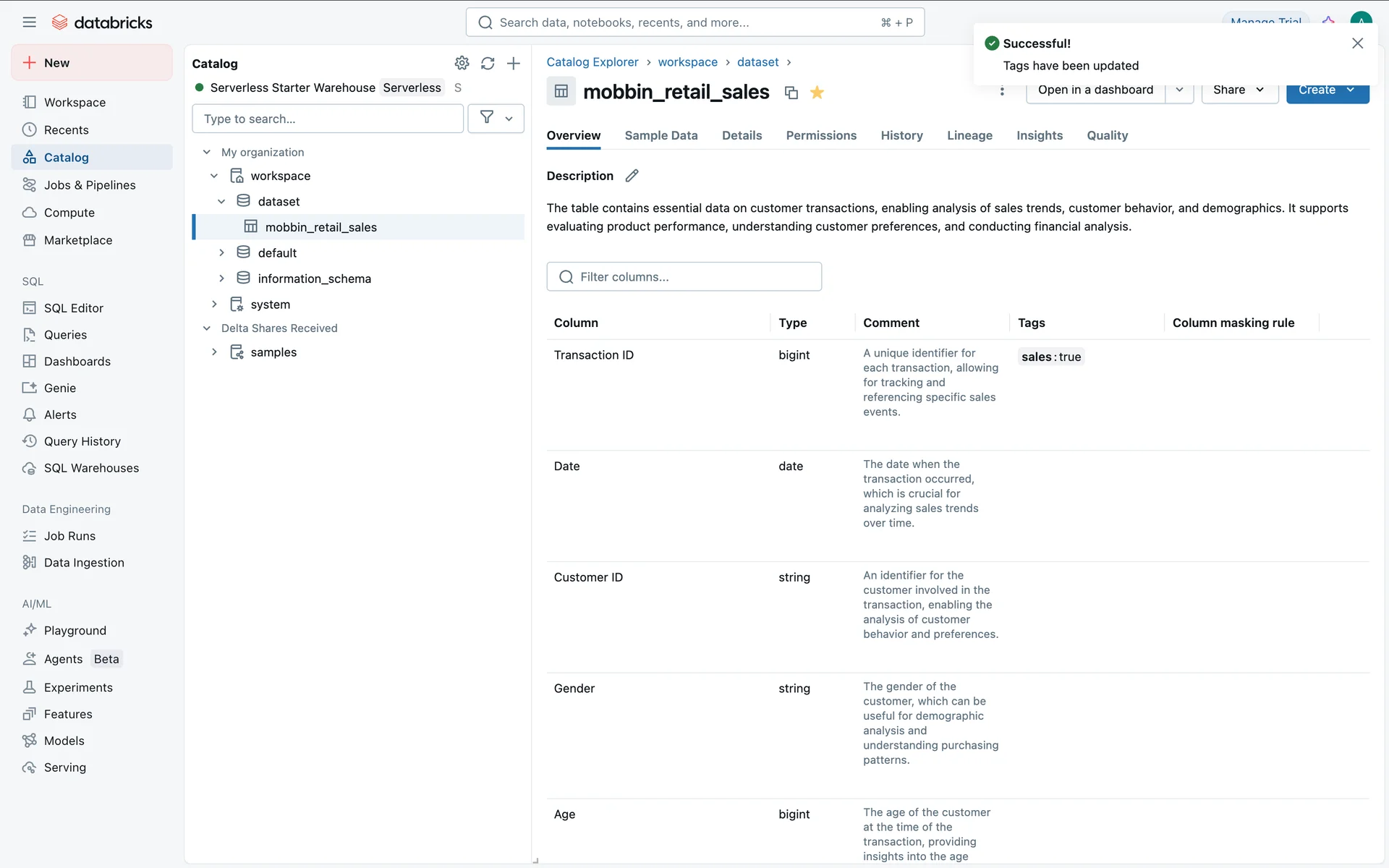Go to workspace breadcrumb link

coord(687,62)
